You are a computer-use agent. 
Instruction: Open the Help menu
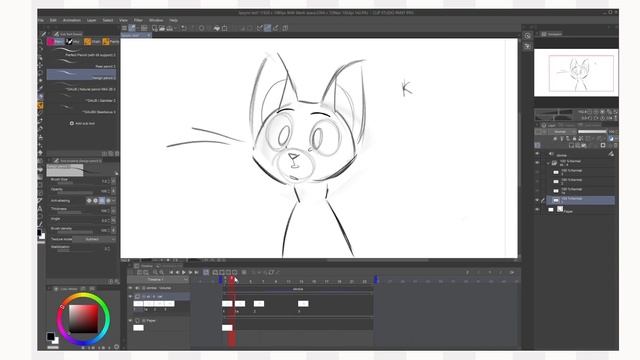(173, 20)
